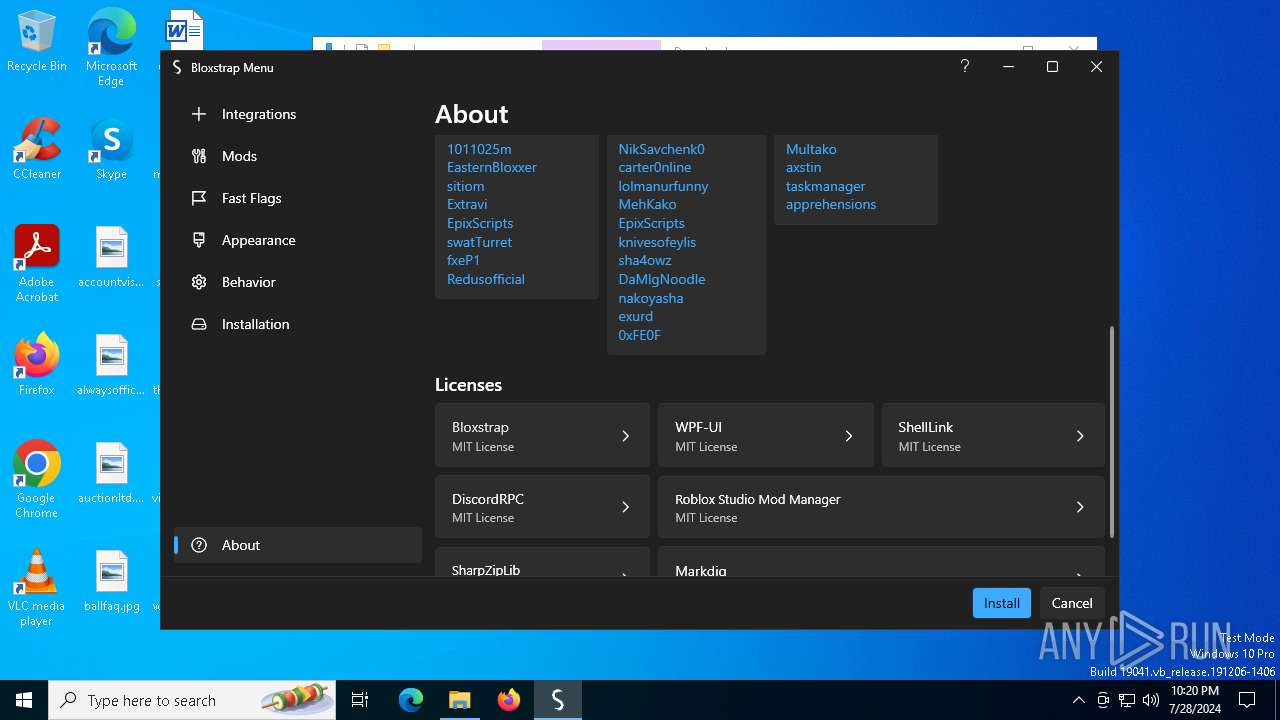Launch Microsoft Edge from desktop
The height and width of the screenshot is (720, 1280).
(111, 47)
